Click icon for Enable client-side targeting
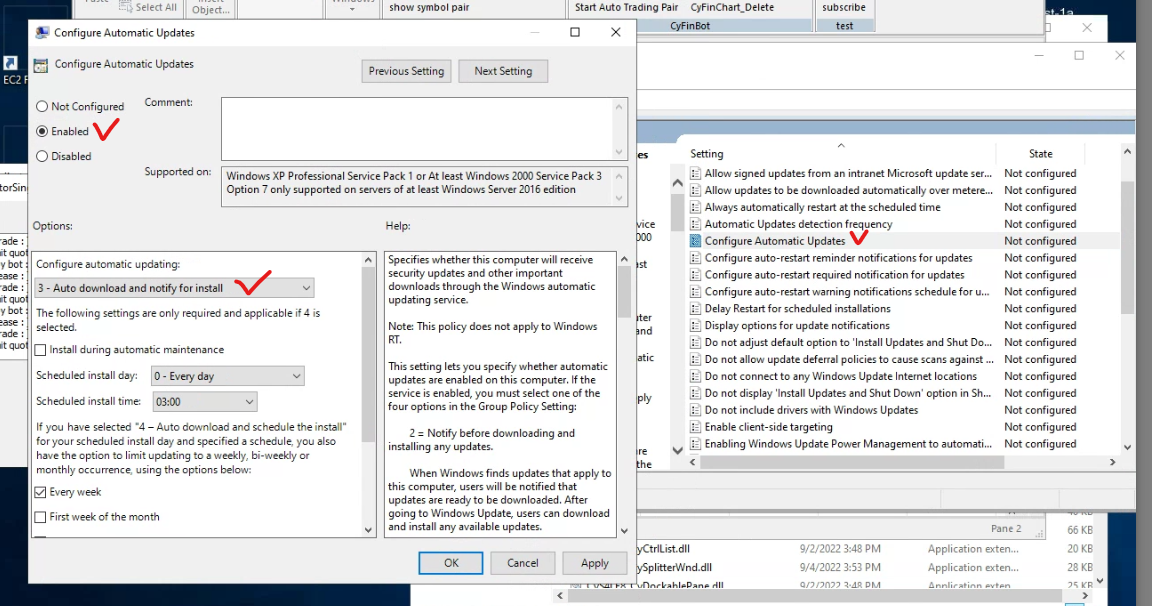 point(695,427)
